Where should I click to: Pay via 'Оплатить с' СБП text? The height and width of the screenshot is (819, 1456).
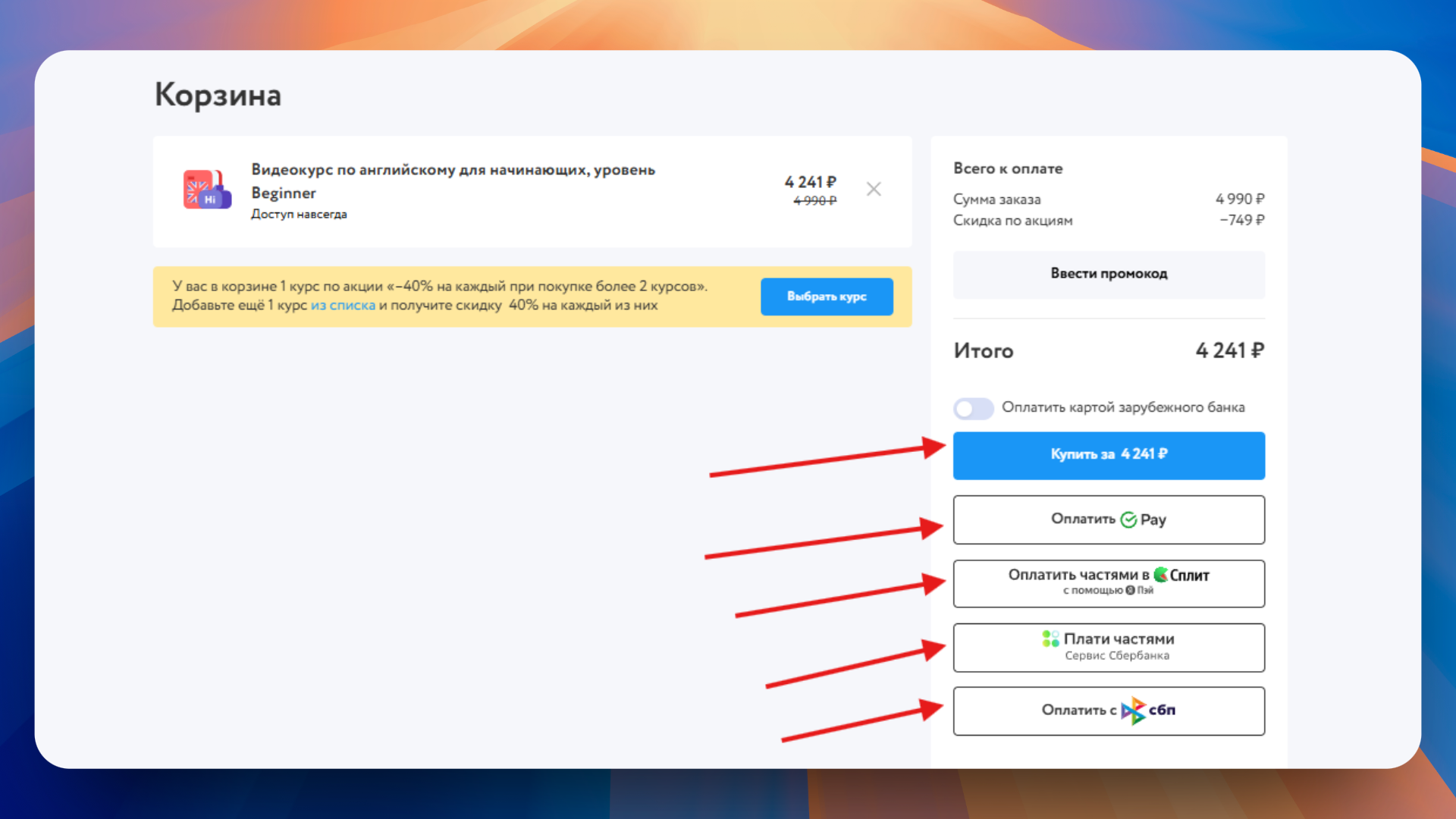1078,711
